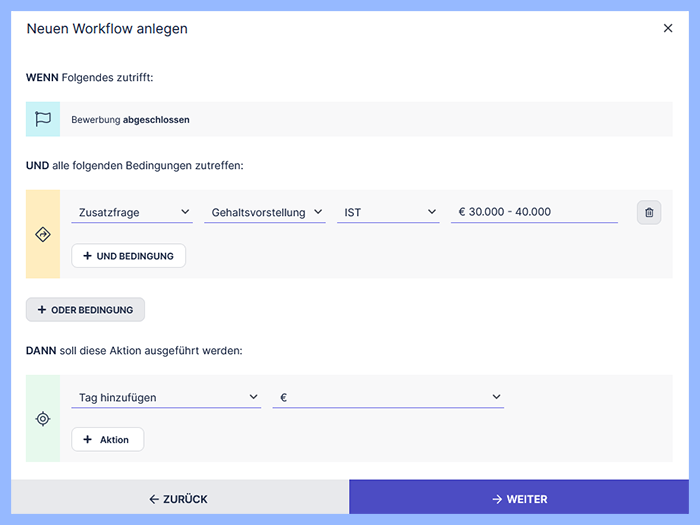The height and width of the screenshot is (525, 700).
Task: Open the IST operator dropdown
Action: coord(389,212)
